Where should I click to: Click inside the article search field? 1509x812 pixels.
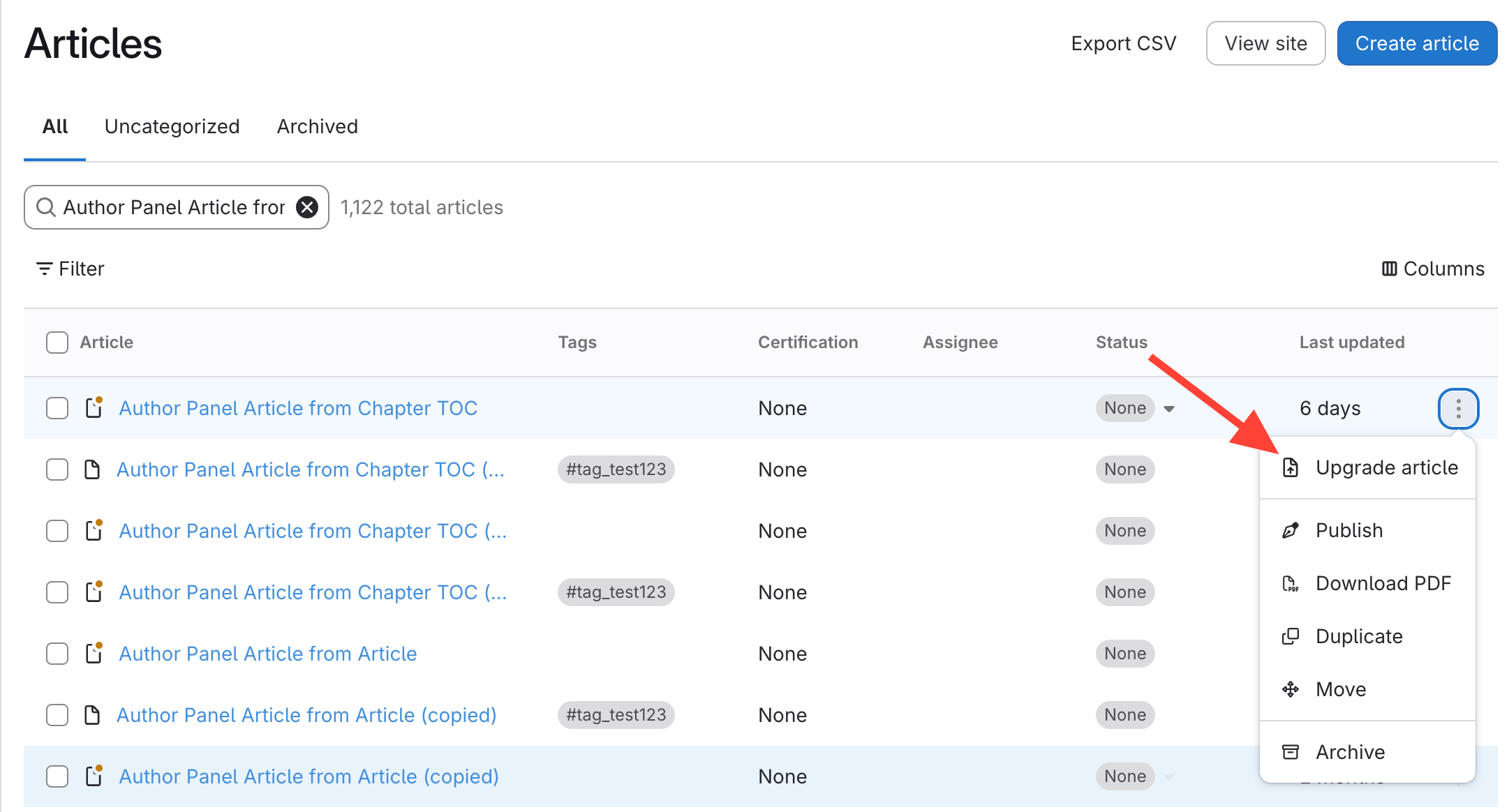174,207
